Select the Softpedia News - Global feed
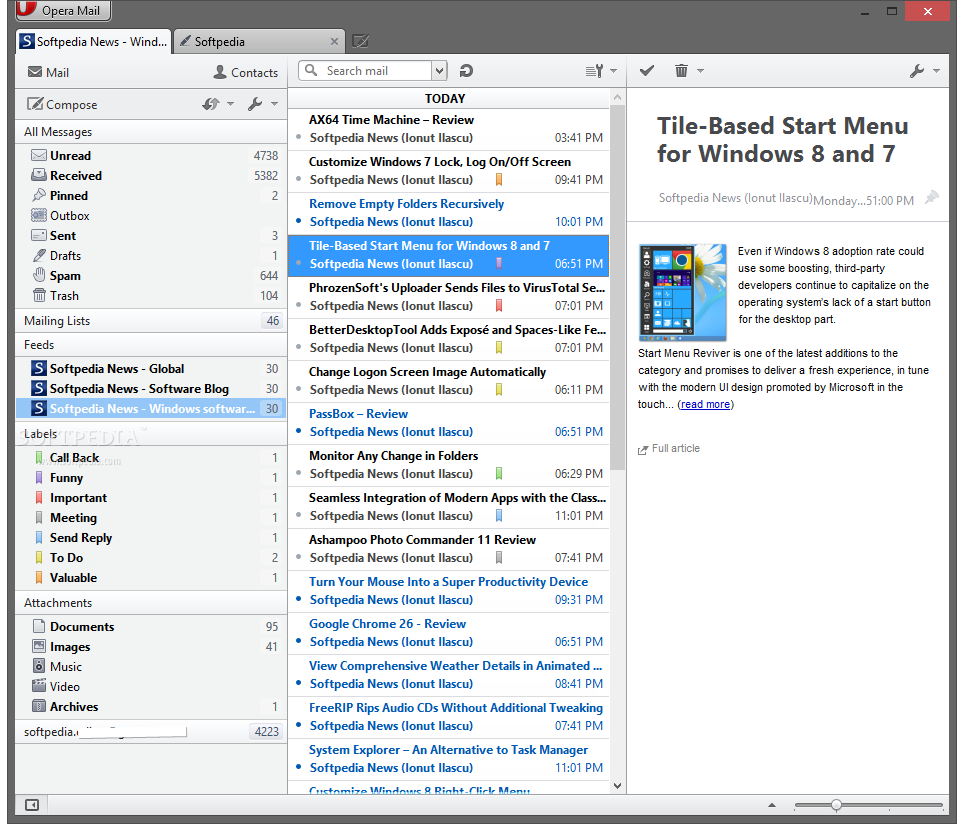Image resolution: width=957 pixels, height=824 pixels. click(151, 369)
